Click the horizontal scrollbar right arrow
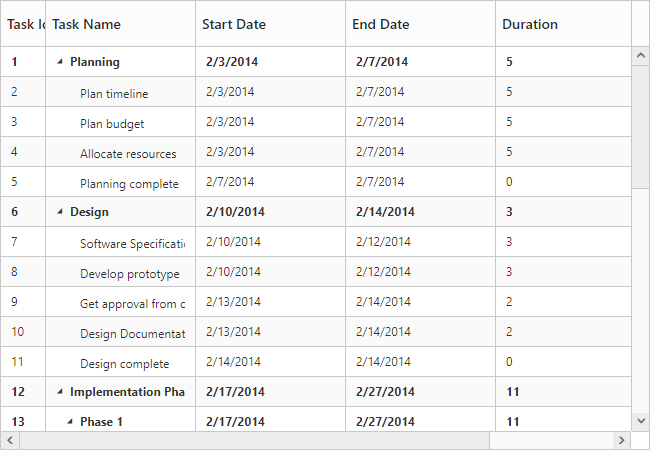The height and width of the screenshot is (450, 650). pos(621,440)
